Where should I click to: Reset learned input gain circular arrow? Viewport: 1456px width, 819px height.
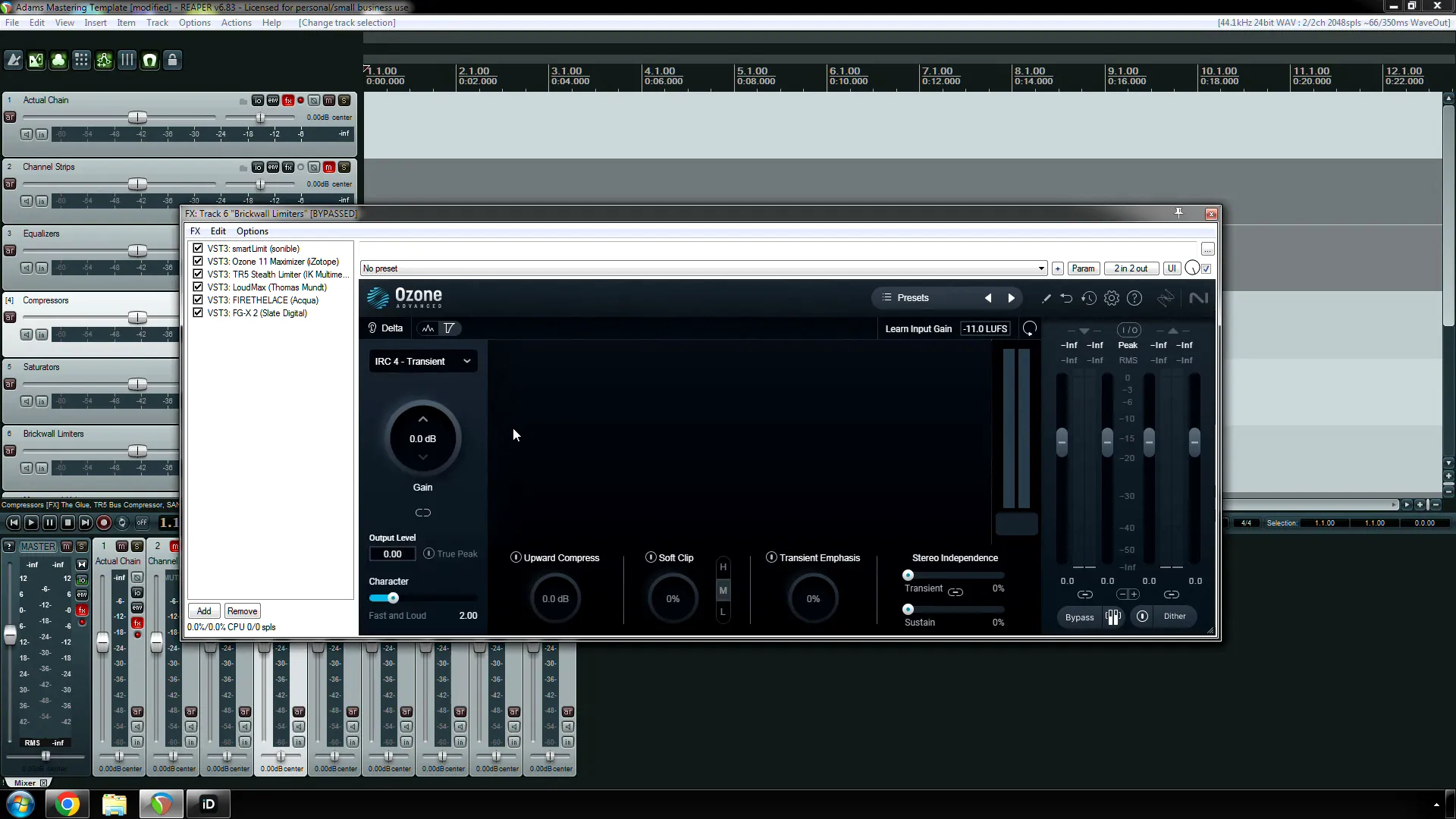coord(1030,328)
